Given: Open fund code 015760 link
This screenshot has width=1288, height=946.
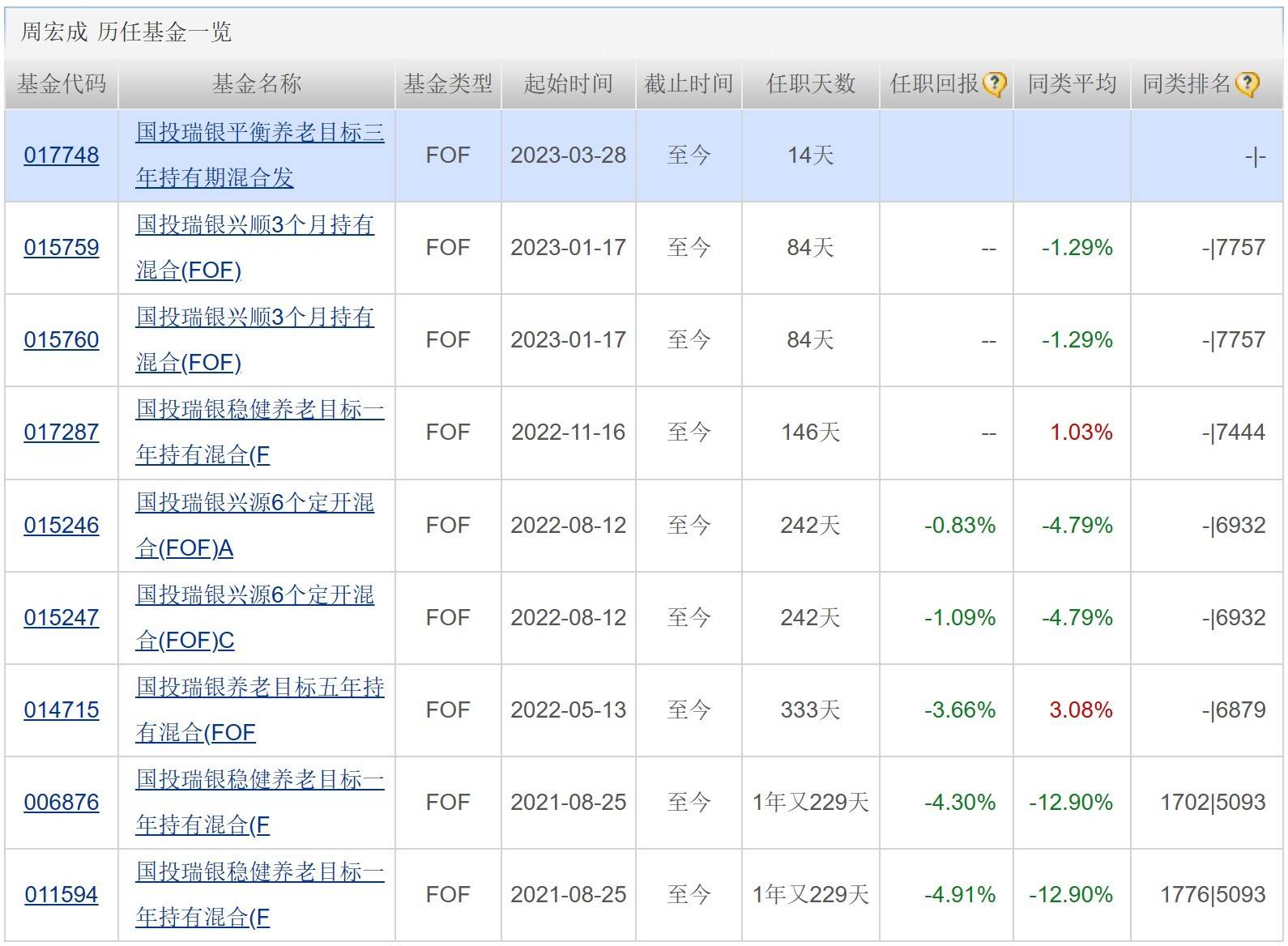Looking at the screenshot, I should (62, 340).
